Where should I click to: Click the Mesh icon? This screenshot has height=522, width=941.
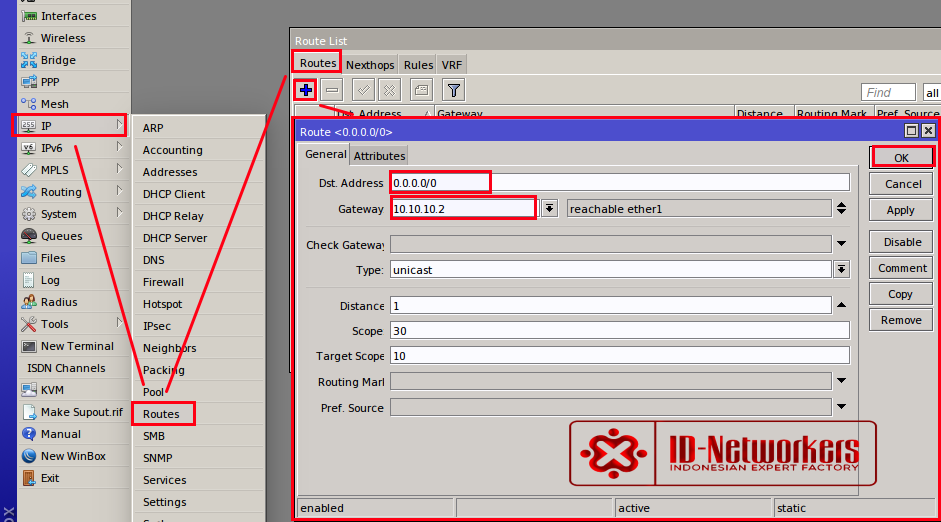(29, 104)
